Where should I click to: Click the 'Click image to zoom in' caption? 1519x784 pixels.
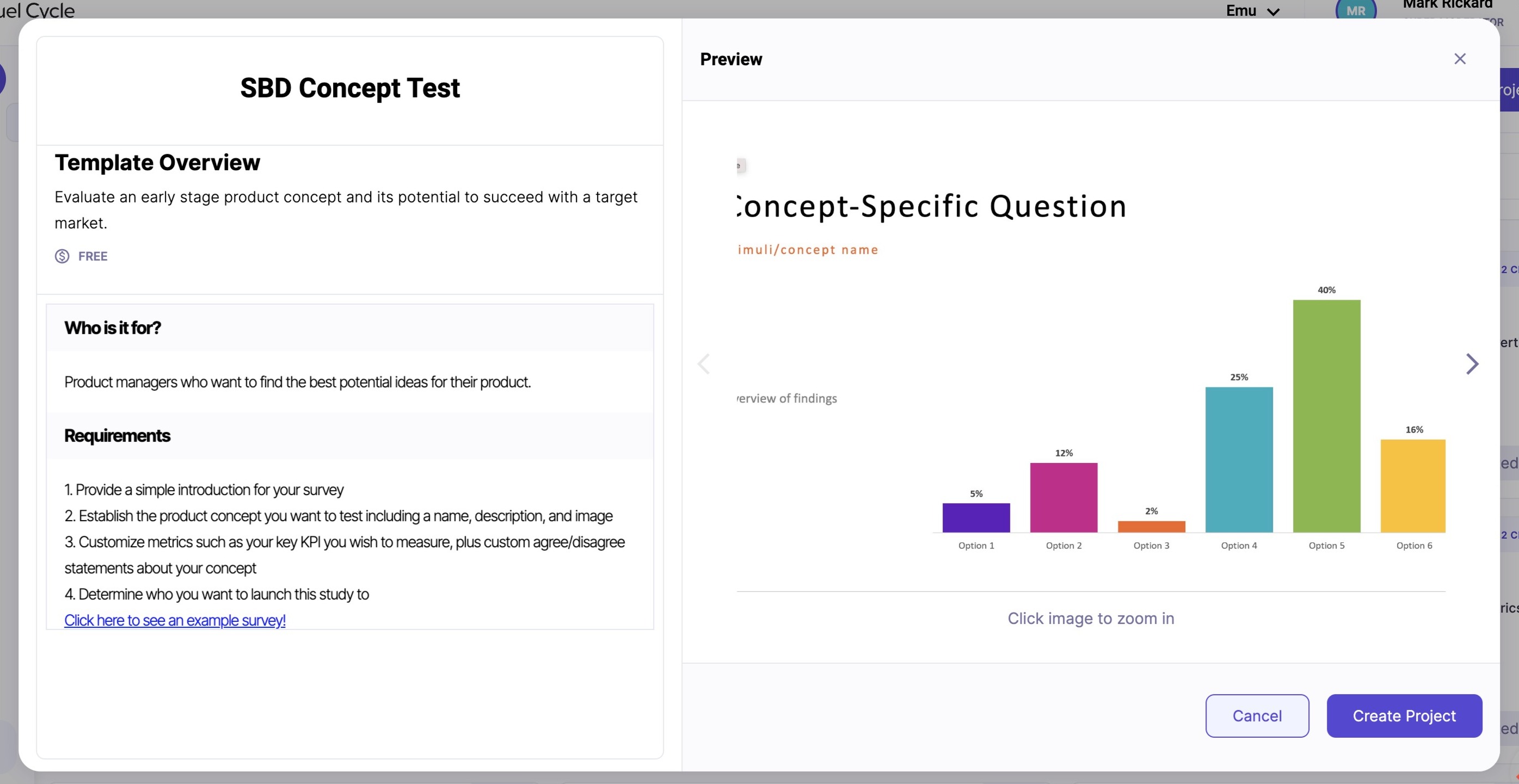click(x=1091, y=619)
